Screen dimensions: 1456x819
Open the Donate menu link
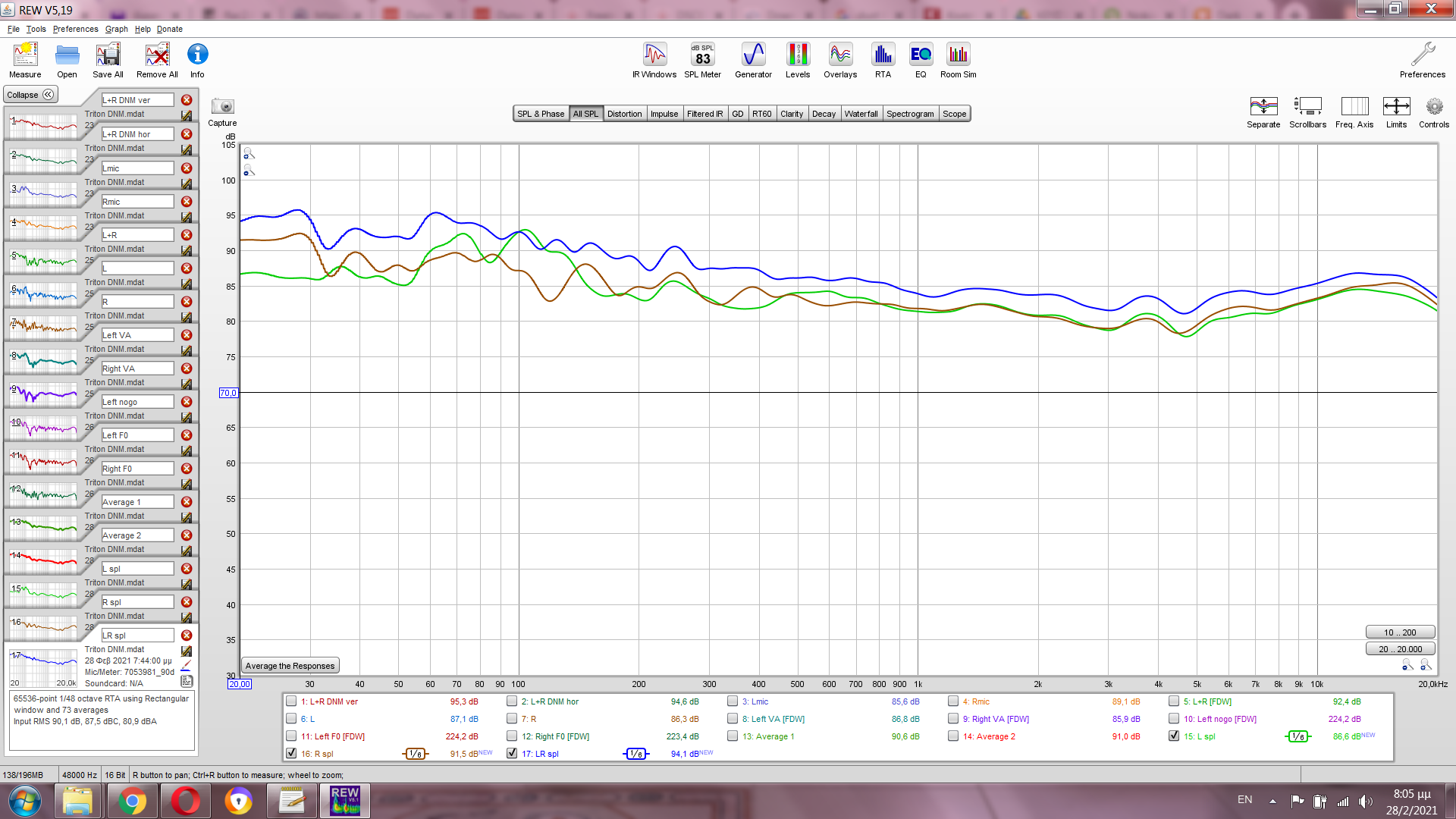click(170, 29)
